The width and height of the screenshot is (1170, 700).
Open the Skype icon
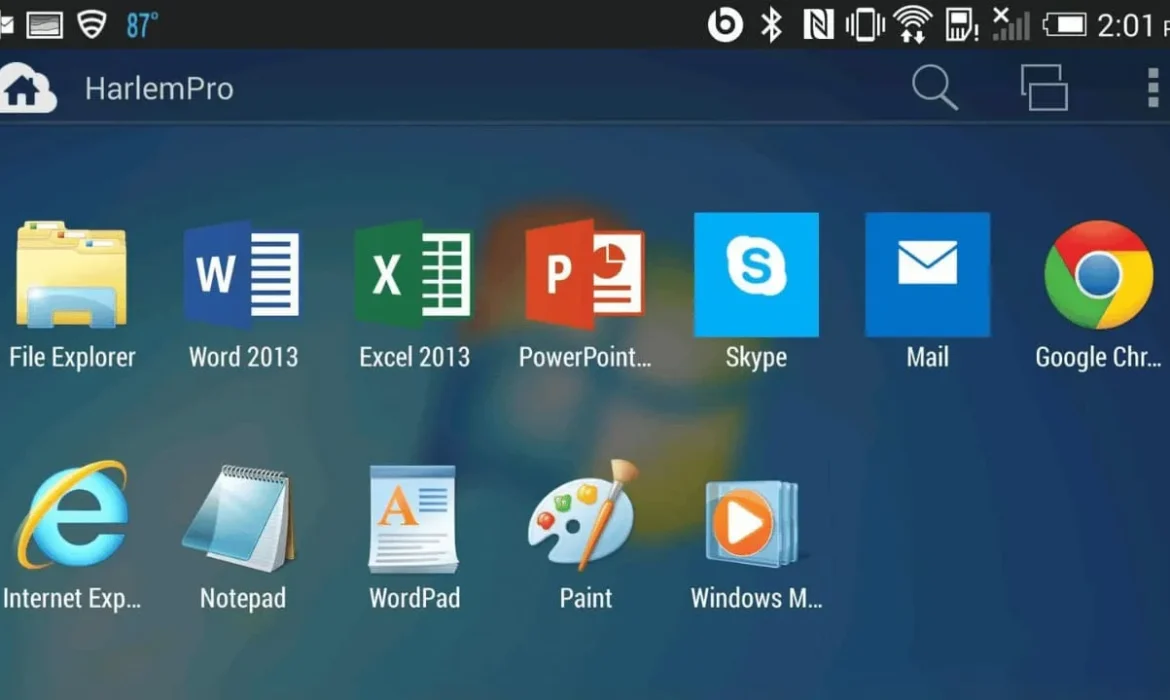click(x=756, y=275)
